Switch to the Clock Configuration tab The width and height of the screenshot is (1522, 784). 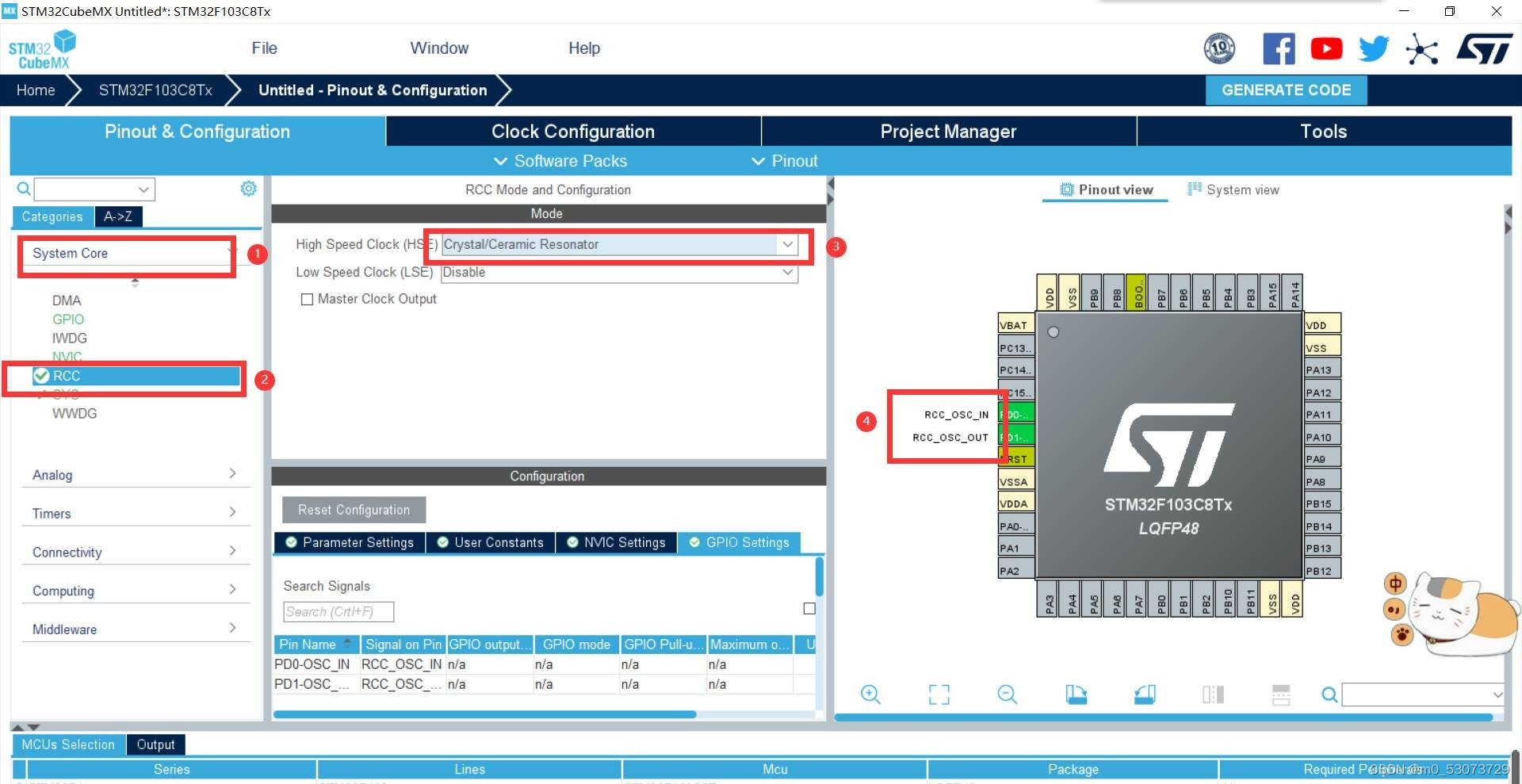click(573, 132)
